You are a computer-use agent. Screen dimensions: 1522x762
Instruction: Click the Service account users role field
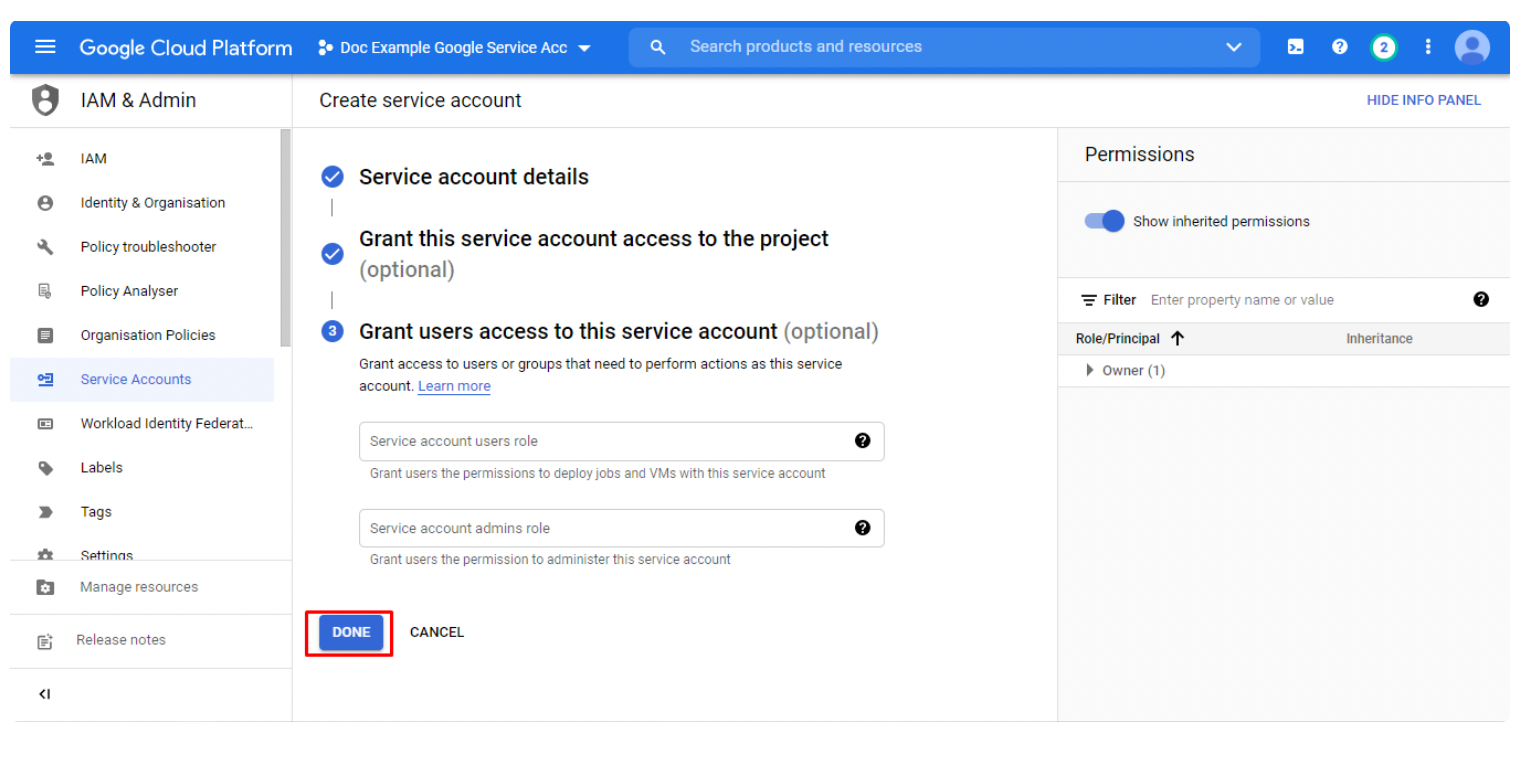pyautogui.click(x=621, y=441)
